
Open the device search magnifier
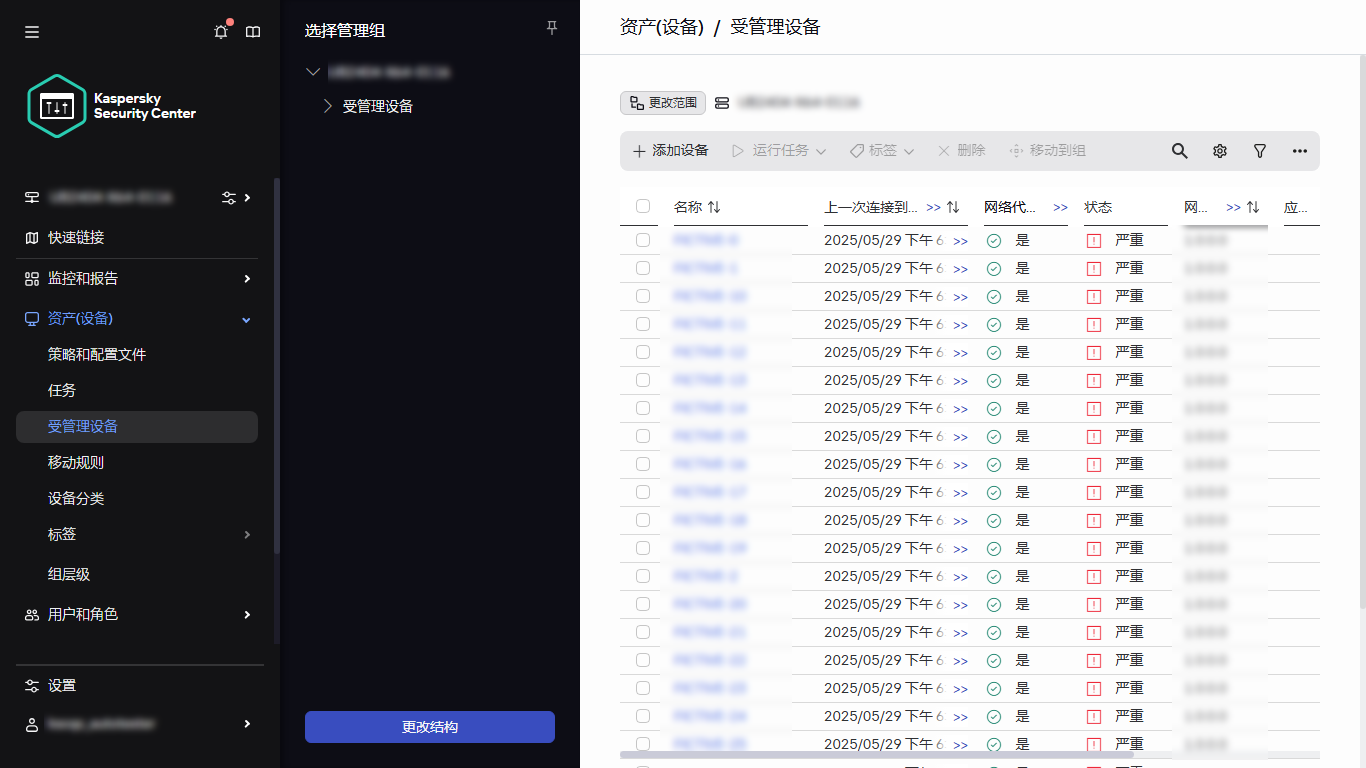pyautogui.click(x=1179, y=151)
